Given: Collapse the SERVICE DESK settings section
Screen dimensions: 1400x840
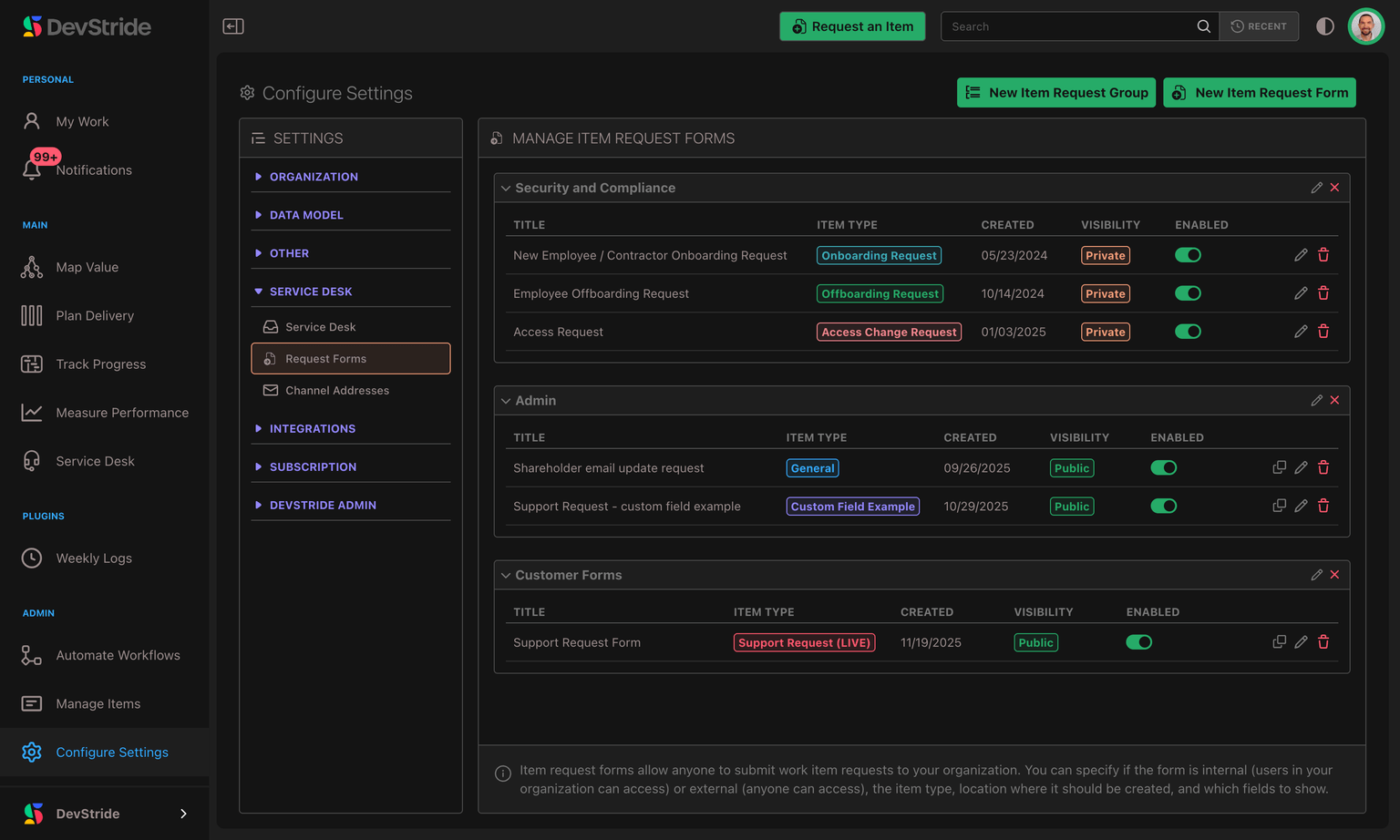Looking at the screenshot, I should pyautogui.click(x=351, y=292).
